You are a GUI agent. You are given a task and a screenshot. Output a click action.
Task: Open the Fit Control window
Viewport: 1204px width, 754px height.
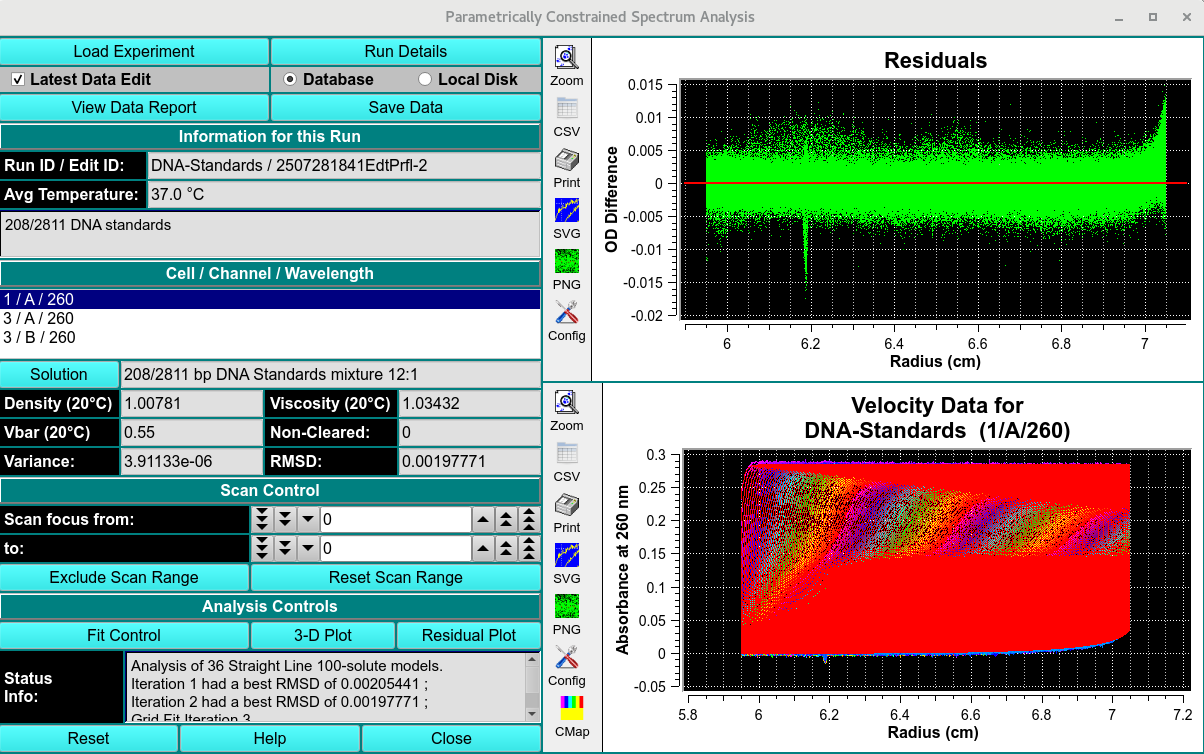(124, 635)
